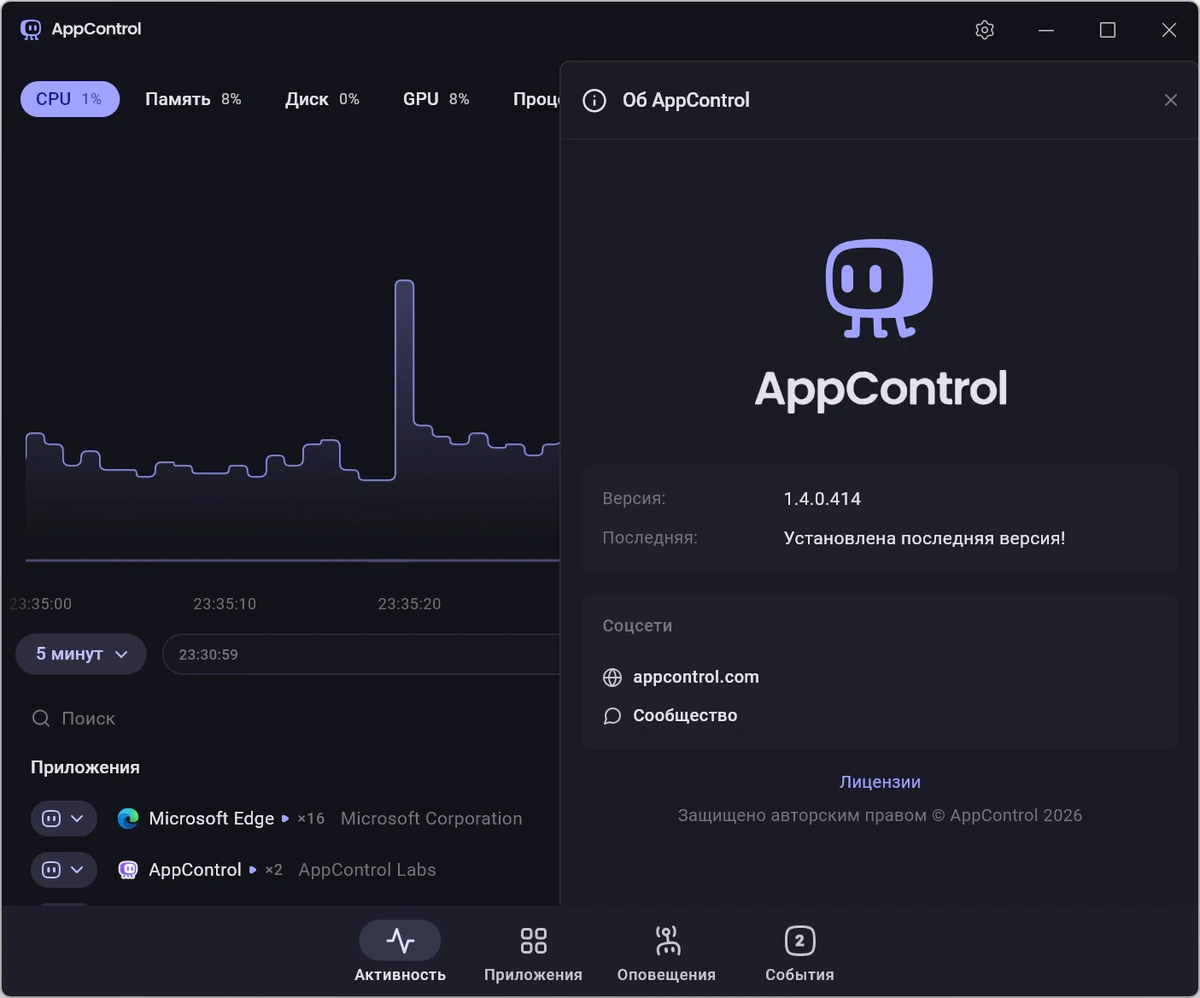Expand Microsoft Edge ×16 process group
The height and width of the screenshot is (998, 1200).
(x=285, y=818)
